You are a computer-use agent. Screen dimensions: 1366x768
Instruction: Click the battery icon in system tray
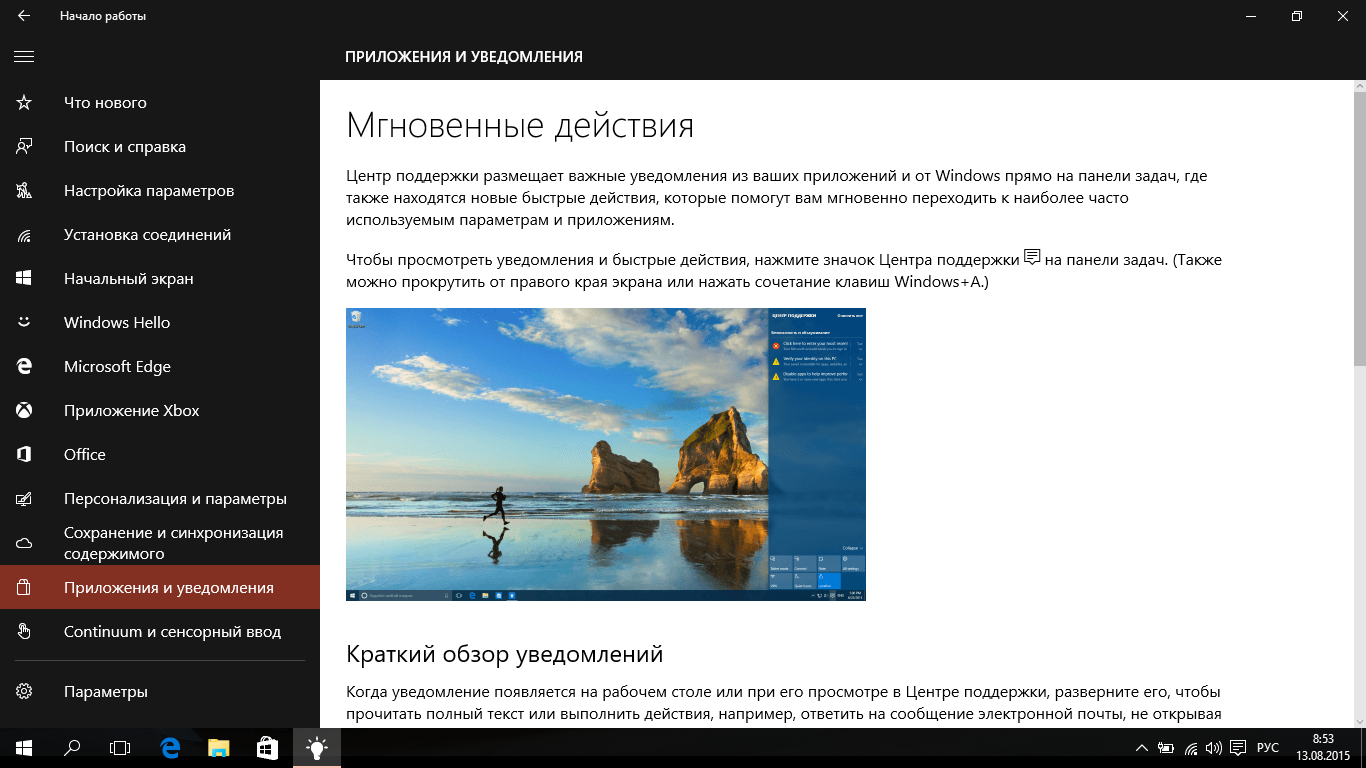tap(1166, 747)
